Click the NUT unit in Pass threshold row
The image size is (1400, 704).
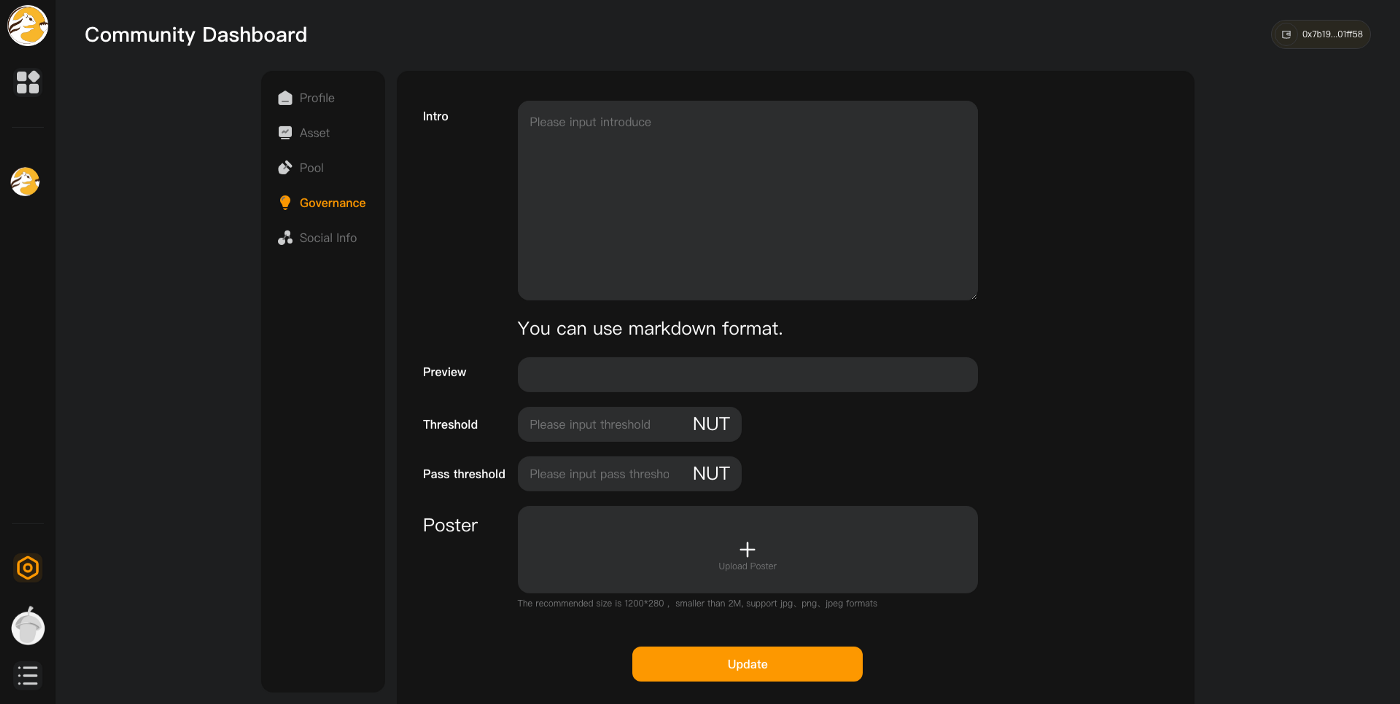(711, 474)
